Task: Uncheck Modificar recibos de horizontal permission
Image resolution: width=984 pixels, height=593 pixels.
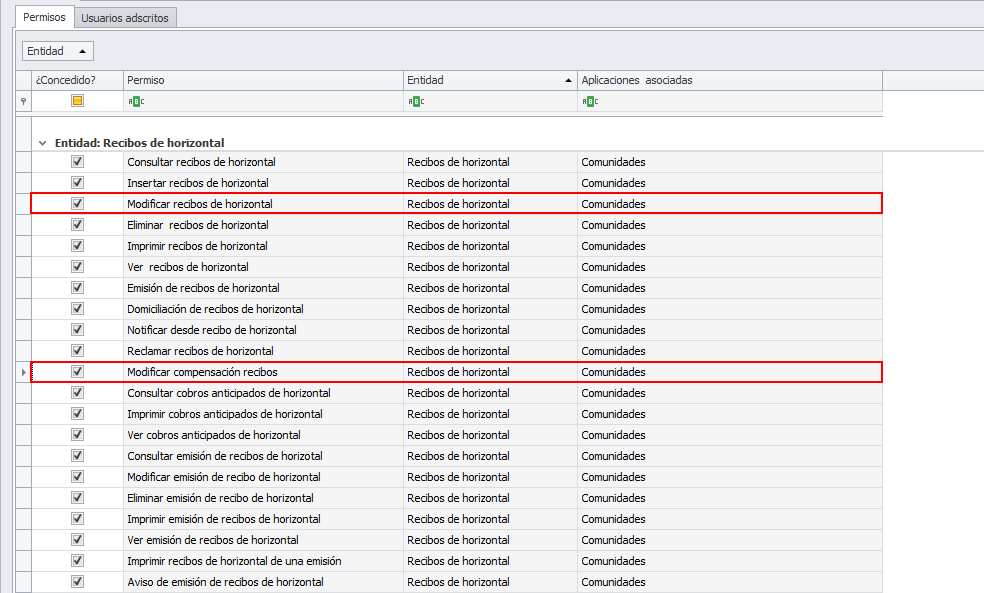Action: (x=77, y=204)
